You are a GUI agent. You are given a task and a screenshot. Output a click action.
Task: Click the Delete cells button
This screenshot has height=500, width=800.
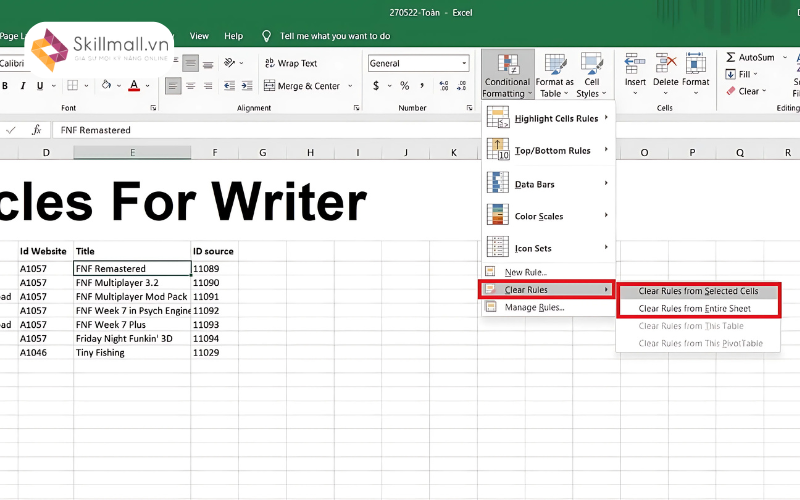[x=665, y=75]
